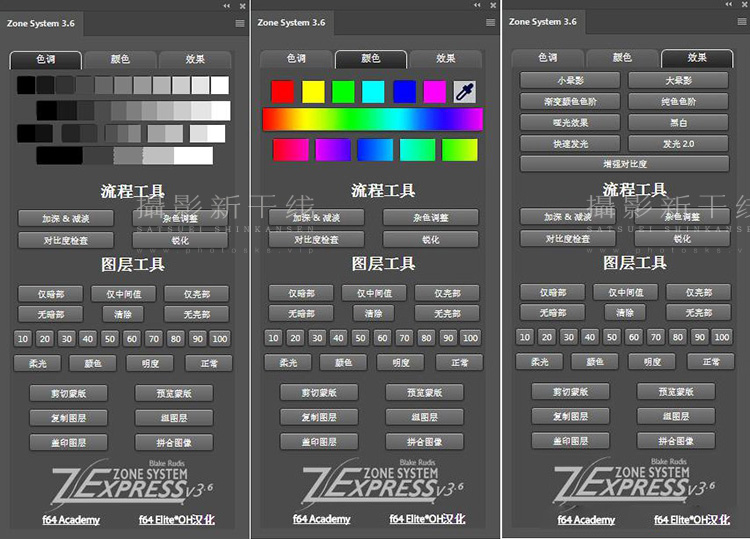Choose the magenta-to-purple gradient swatch

[333, 150]
